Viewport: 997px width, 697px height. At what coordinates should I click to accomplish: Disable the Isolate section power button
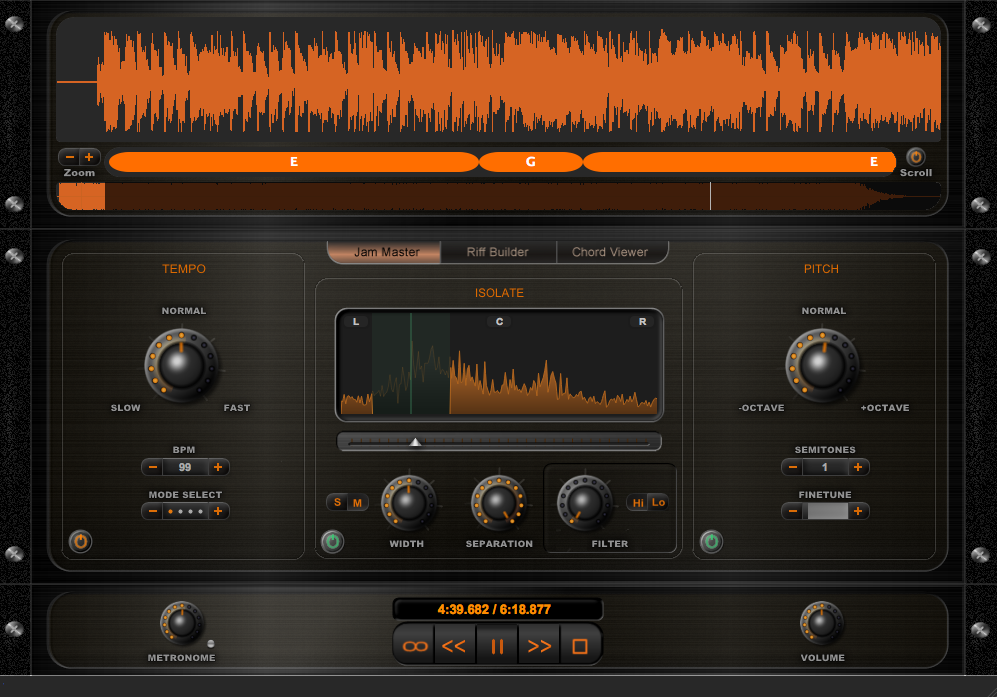pyautogui.click(x=332, y=542)
